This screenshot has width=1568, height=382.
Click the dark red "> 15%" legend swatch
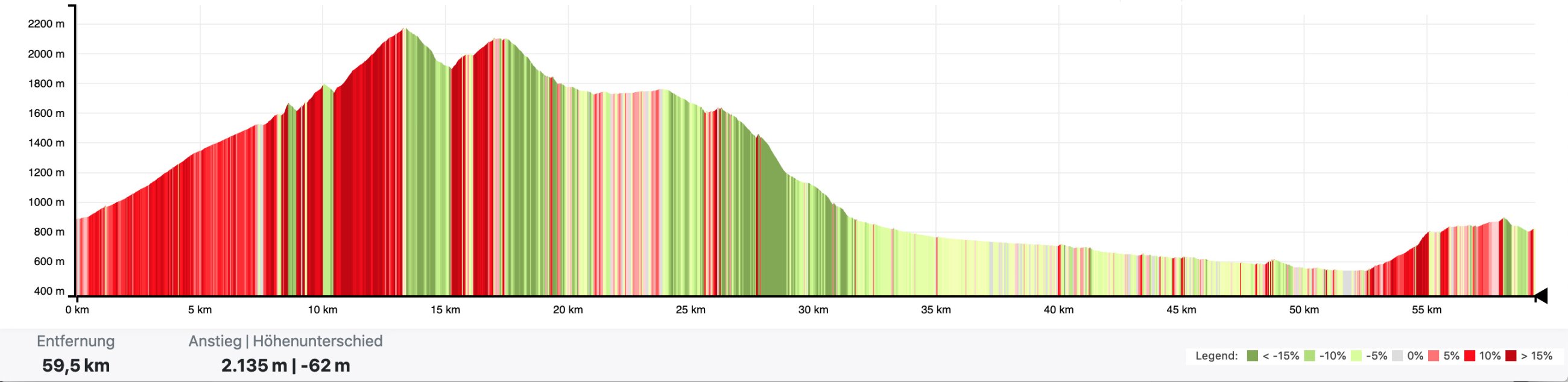click(x=1511, y=356)
